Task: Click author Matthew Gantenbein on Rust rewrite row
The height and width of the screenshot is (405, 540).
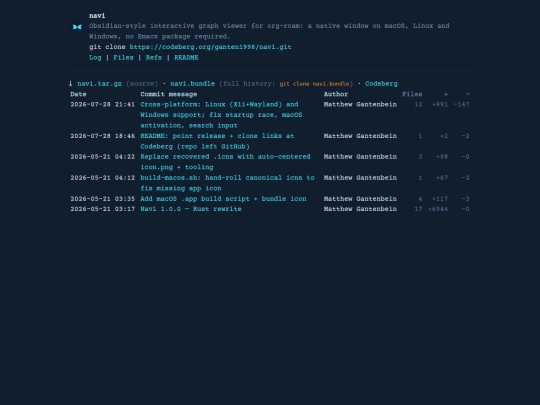Action: (360, 209)
